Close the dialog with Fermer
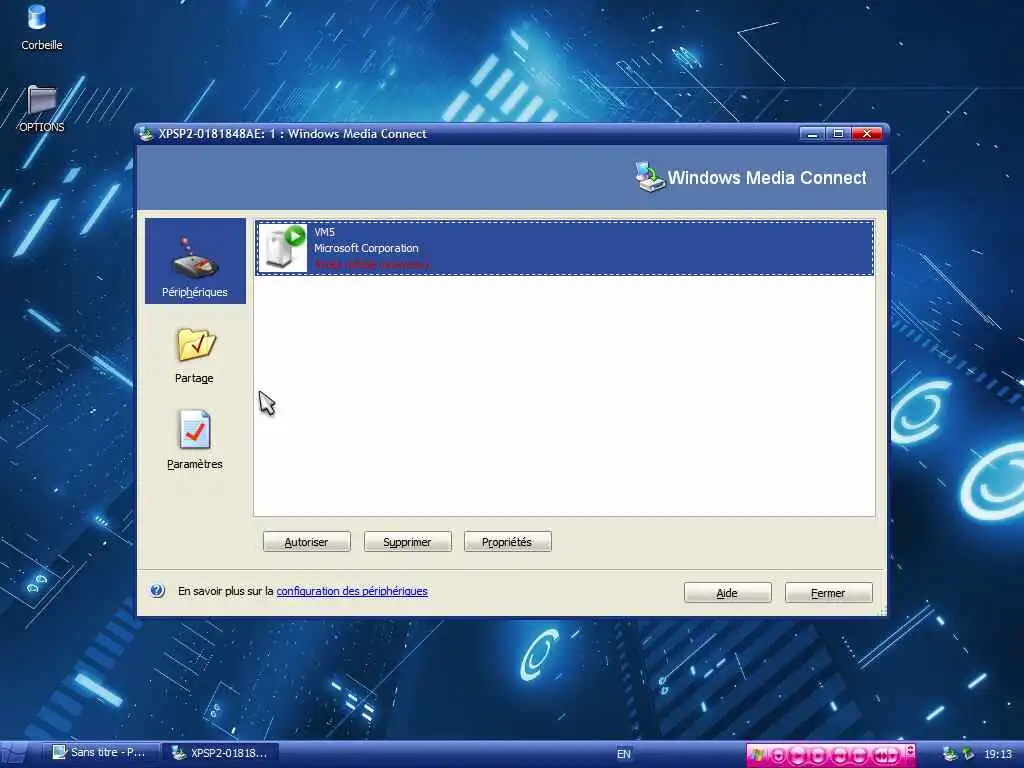 [828, 592]
